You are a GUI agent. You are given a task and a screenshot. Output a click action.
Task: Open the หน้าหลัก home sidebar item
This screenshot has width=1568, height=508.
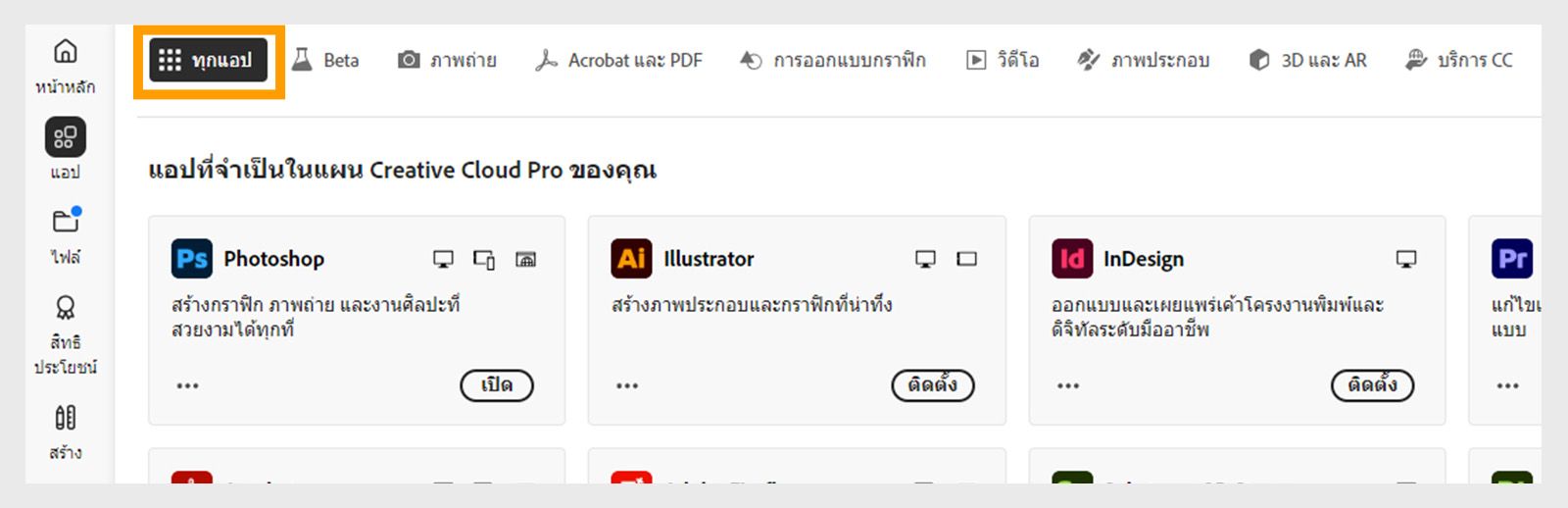tap(65, 66)
